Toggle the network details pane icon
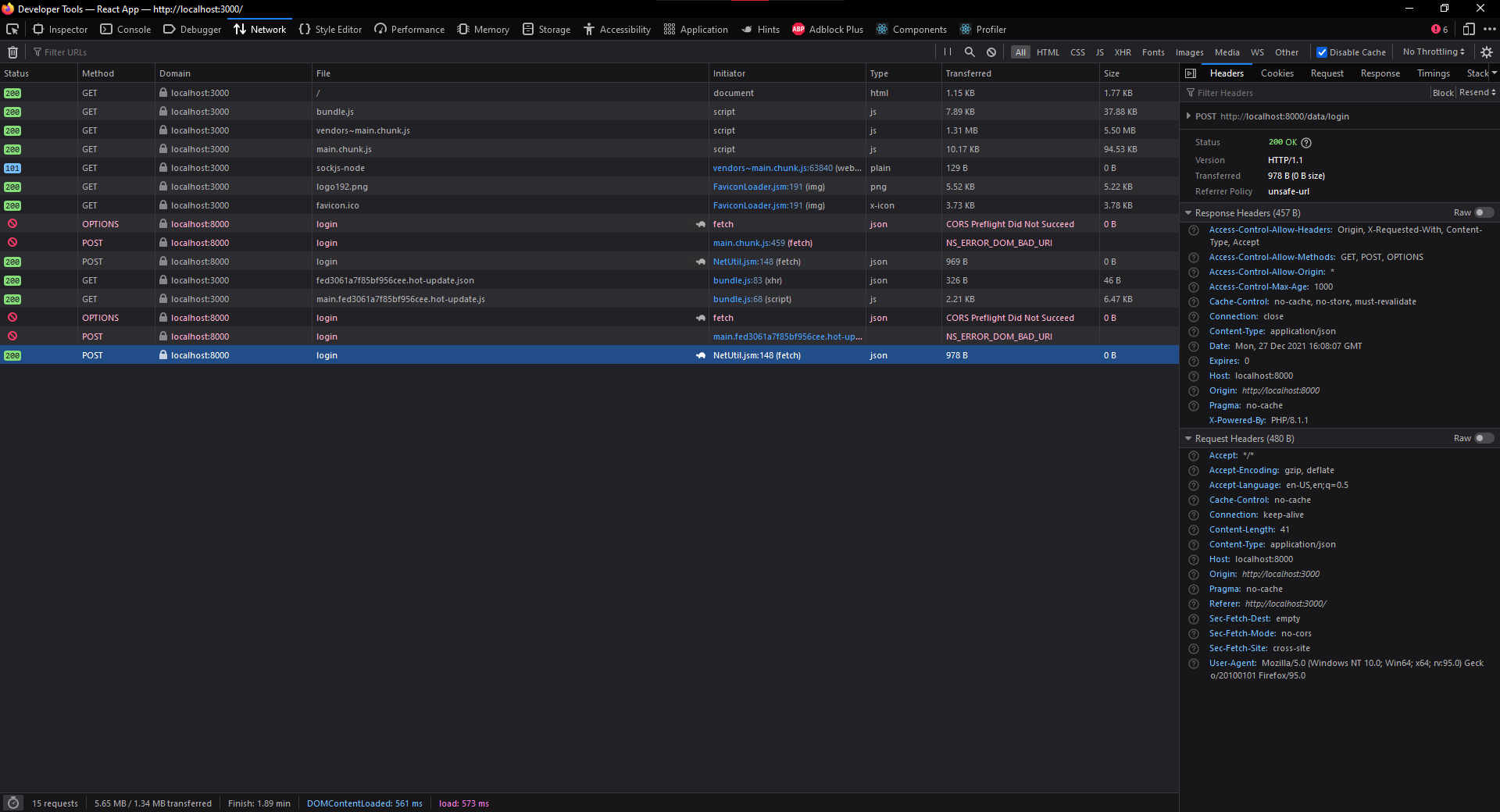 coord(1191,73)
